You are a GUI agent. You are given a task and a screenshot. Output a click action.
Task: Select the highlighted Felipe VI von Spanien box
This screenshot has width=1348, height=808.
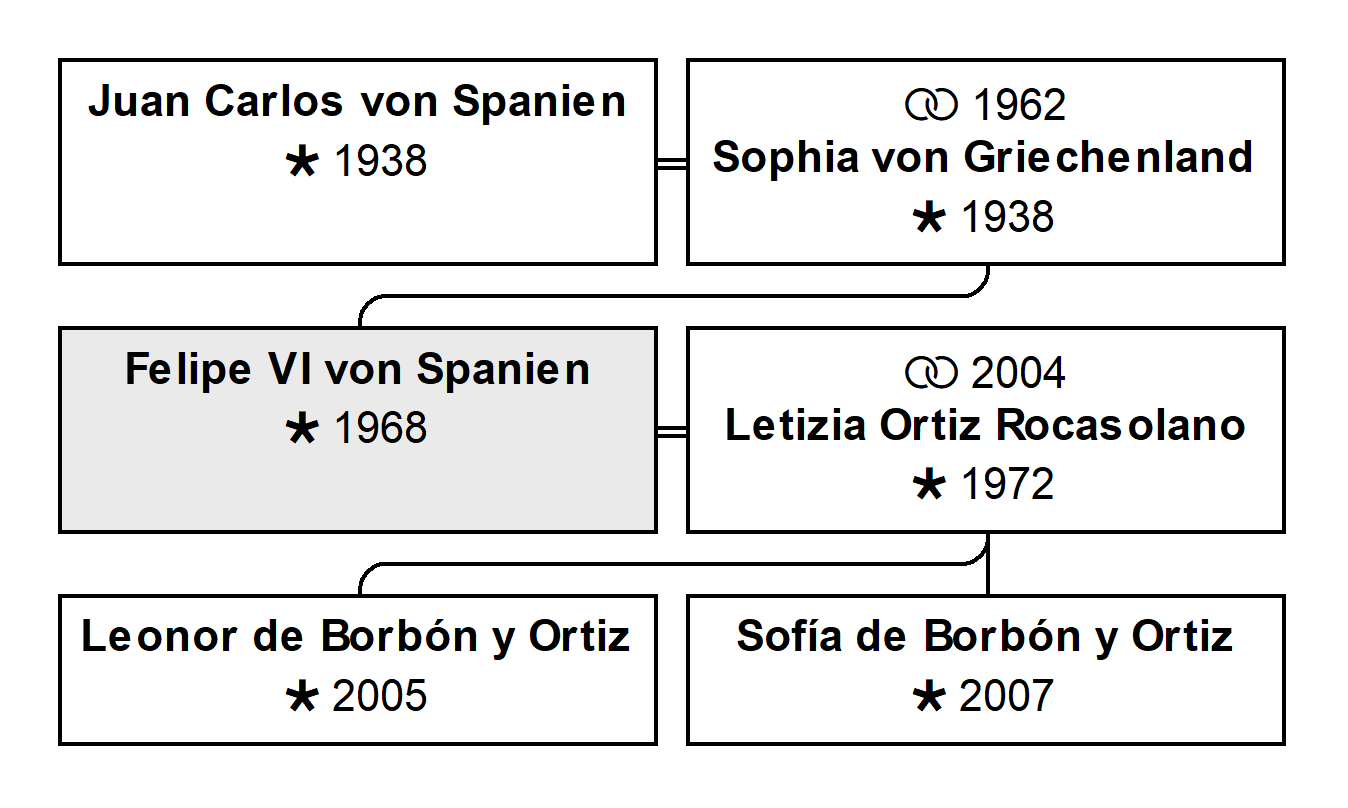(358, 430)
